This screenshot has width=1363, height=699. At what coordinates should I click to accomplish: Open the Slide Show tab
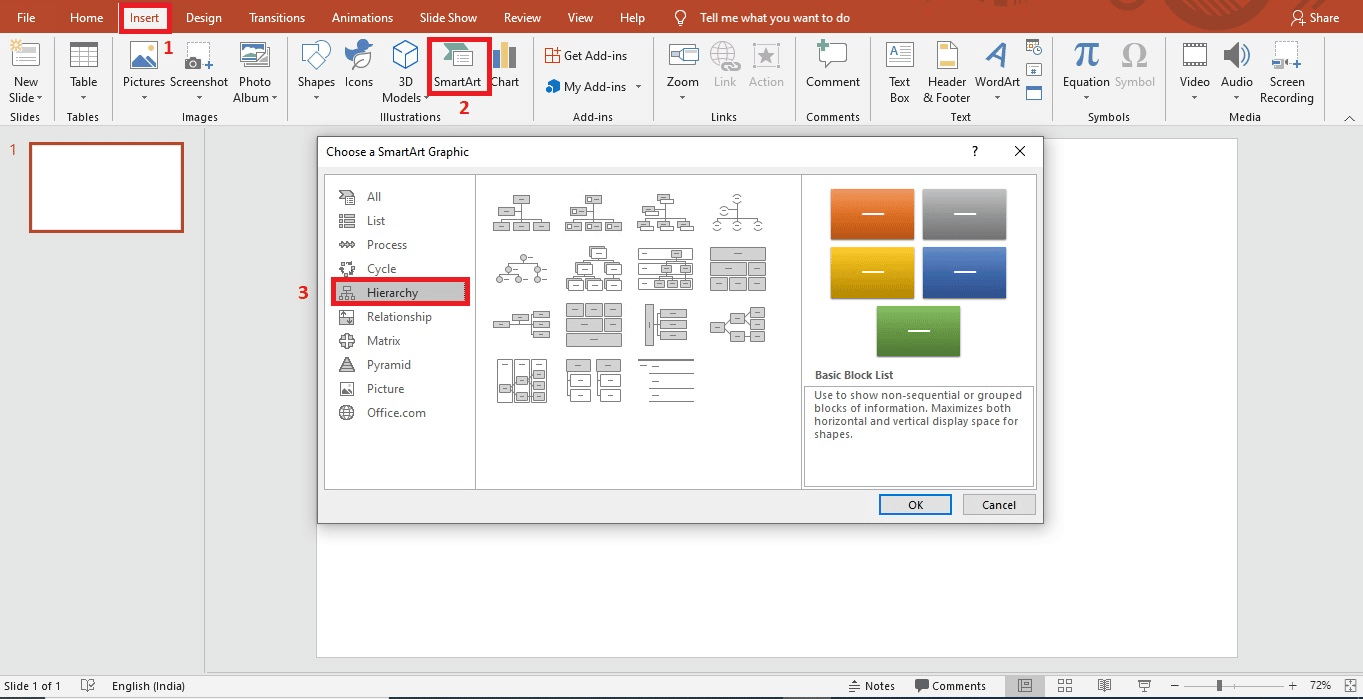pos(448,17)
